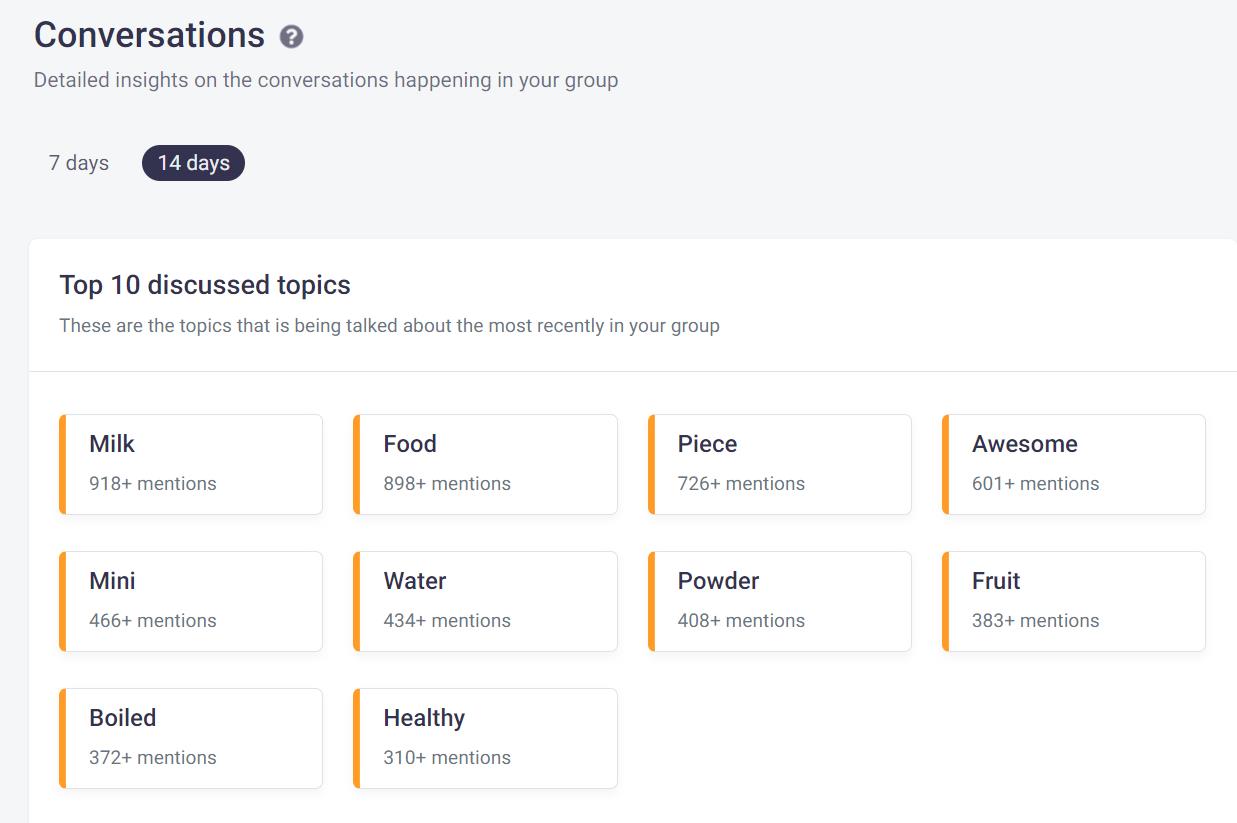Select the Awesome topic card
The width and height of the screenshot is (1237, 823).
coord(1073,463)
